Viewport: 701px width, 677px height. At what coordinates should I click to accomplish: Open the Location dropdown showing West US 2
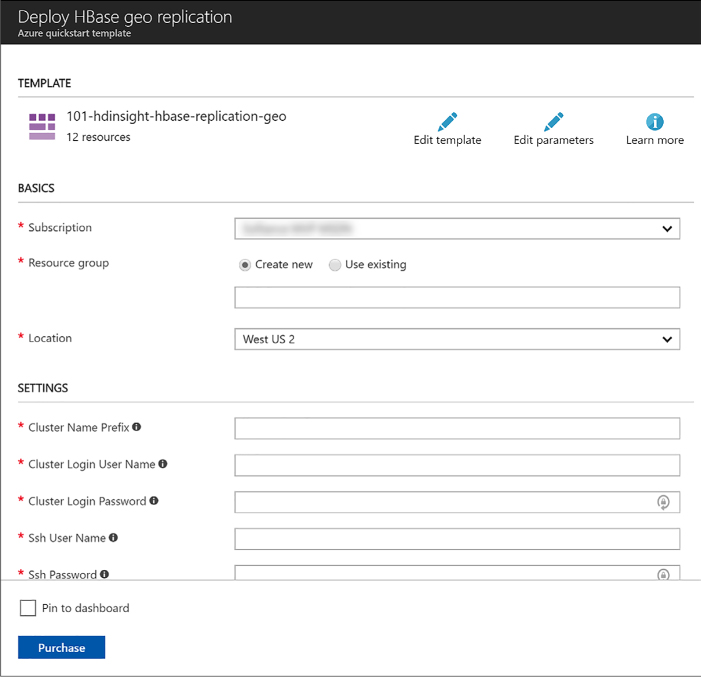[457, 339]
